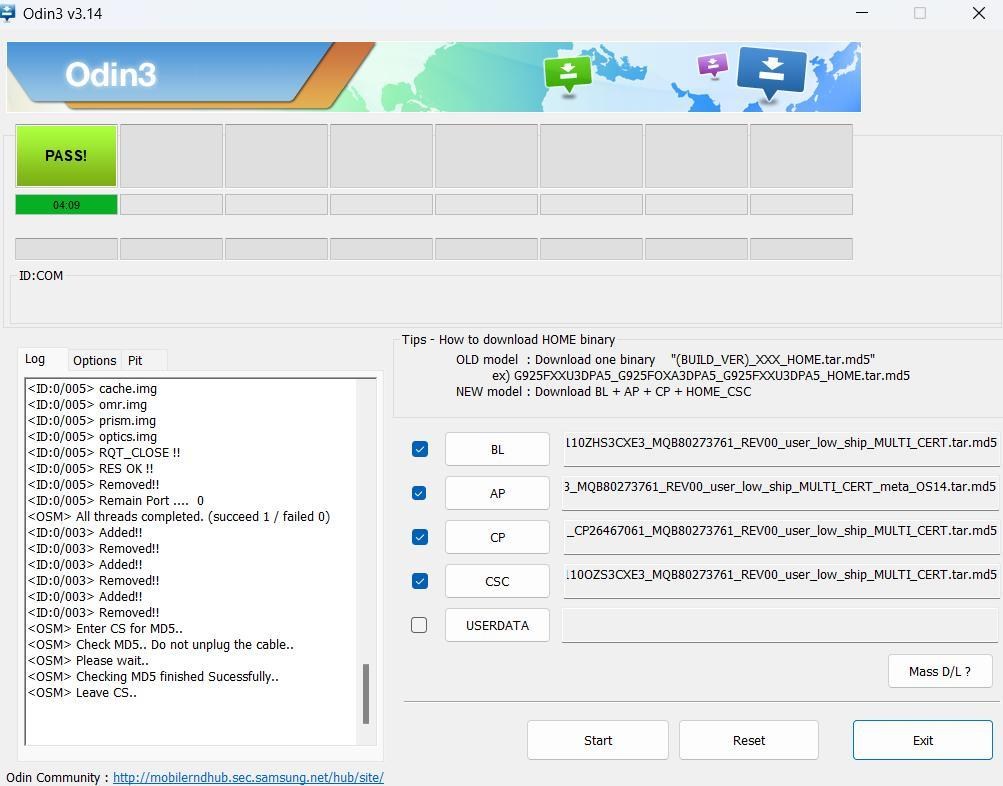Image resolution: width=1003 pixels, height=786 pixels.
Task: Click the empty USERDATA path field
Action: click(x=780, y=625)
